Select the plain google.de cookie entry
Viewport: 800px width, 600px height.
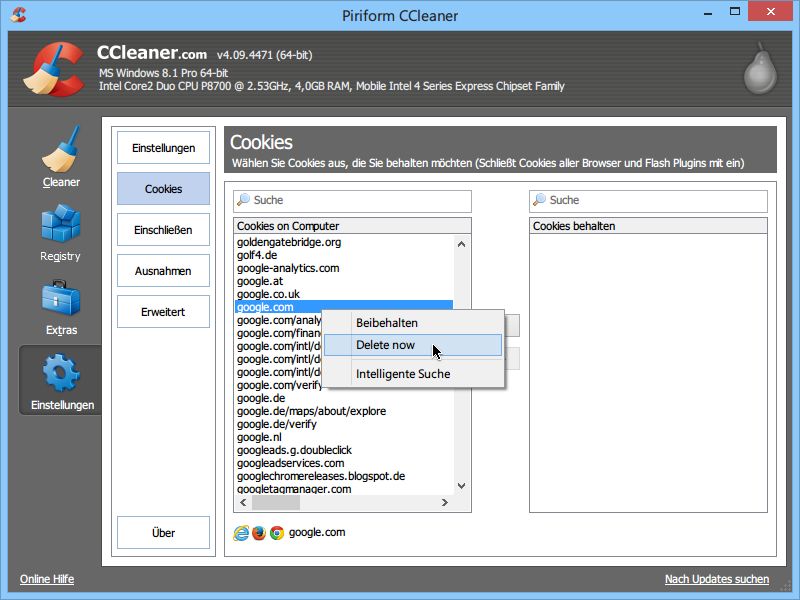click(x=261, y=398)
